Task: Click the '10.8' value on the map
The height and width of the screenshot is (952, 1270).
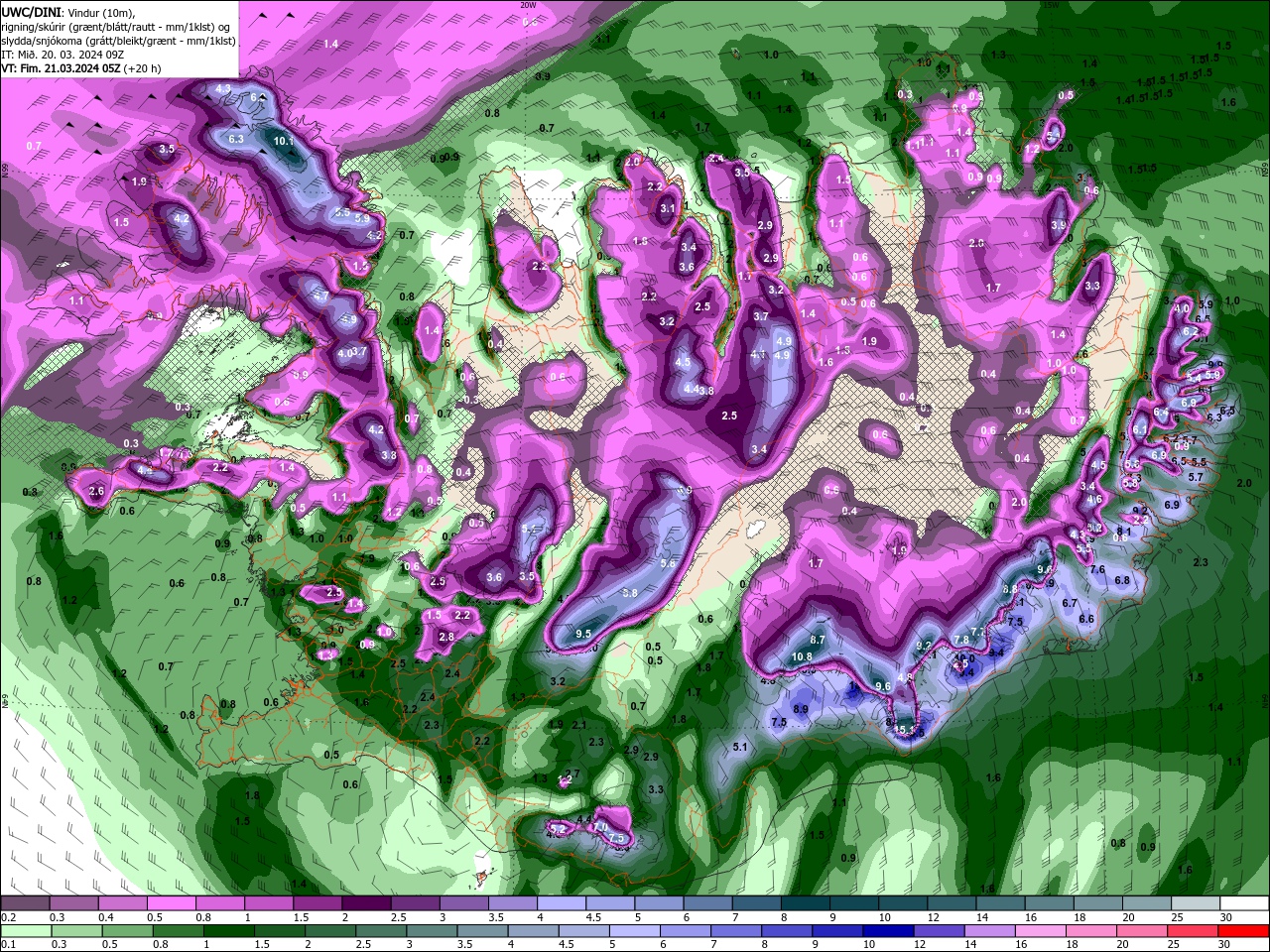Action: point(803,656)
